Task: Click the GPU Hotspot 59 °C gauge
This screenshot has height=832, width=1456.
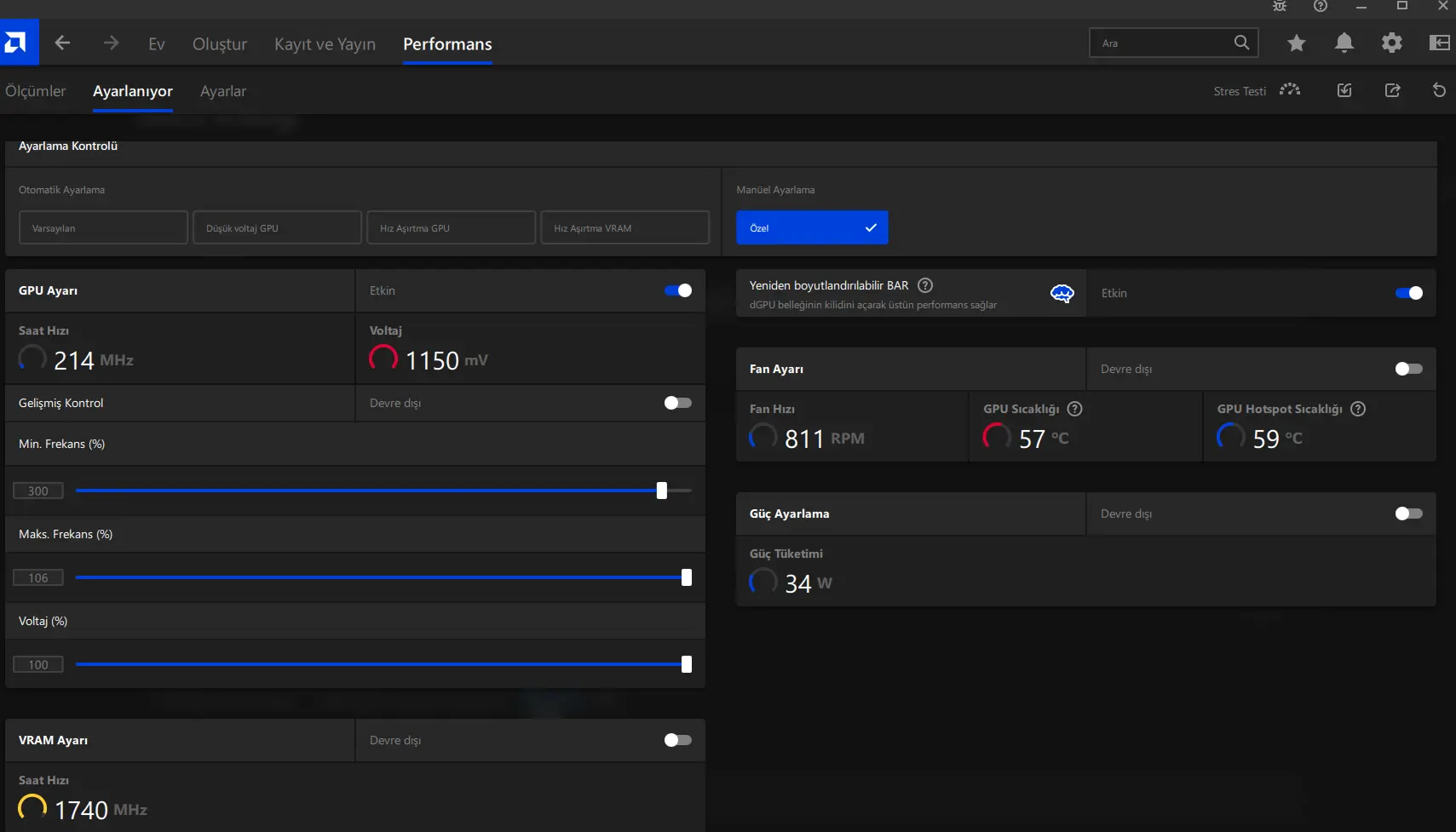Action: coord(1230,437)
